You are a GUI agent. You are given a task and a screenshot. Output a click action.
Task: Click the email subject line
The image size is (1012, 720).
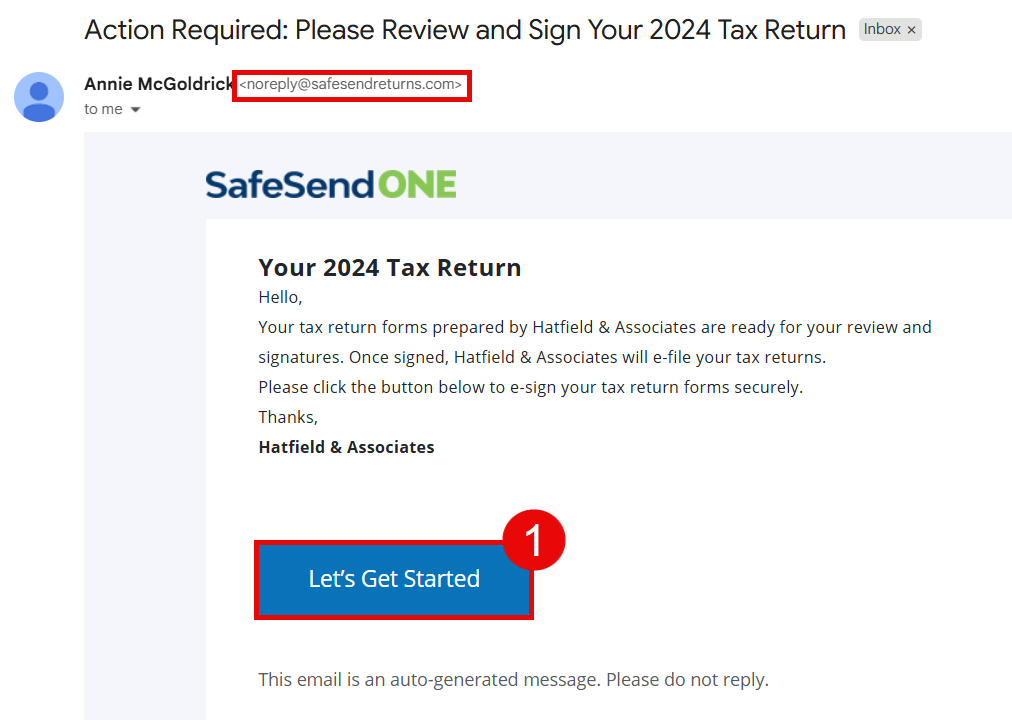tap(465, 30)
